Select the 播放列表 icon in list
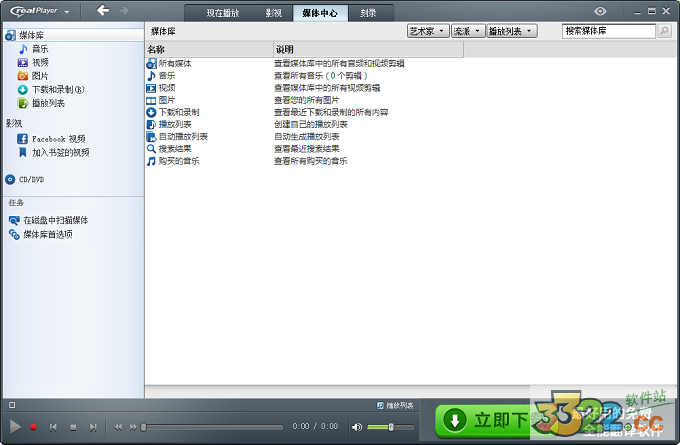The height and width of the screenshot is (445, 680). (151, 124)
